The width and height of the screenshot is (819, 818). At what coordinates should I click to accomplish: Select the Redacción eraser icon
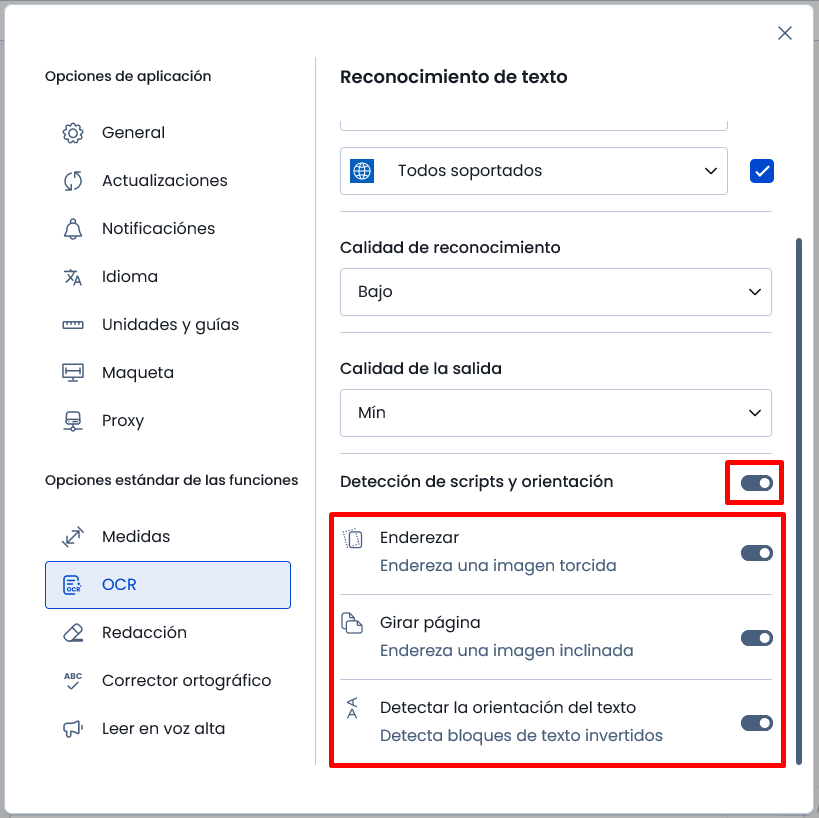tap(73, 633)
